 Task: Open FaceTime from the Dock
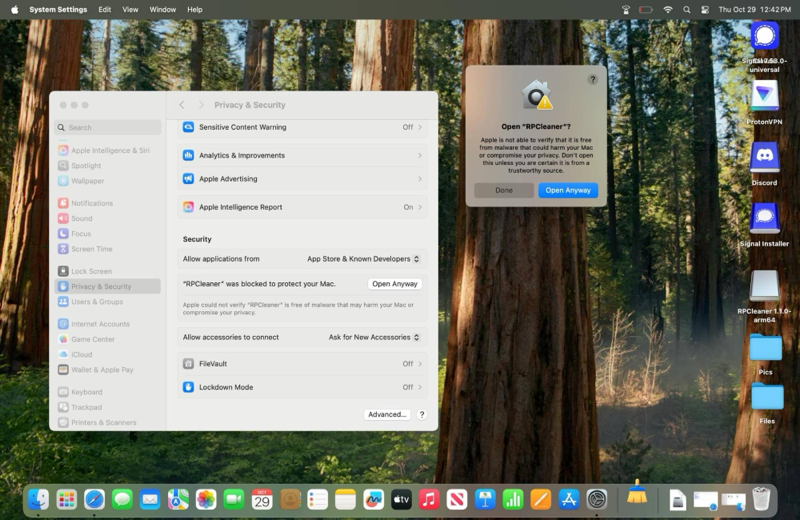234,500
